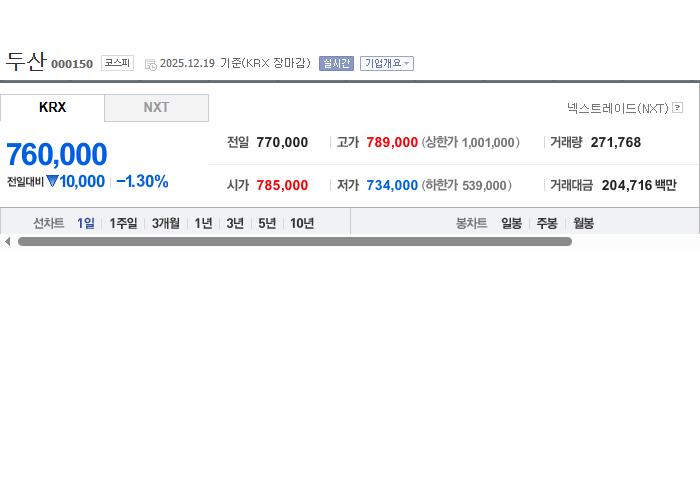Click the stock name 두산
This screenshot has width=700, height=490.
click(26, 62)
